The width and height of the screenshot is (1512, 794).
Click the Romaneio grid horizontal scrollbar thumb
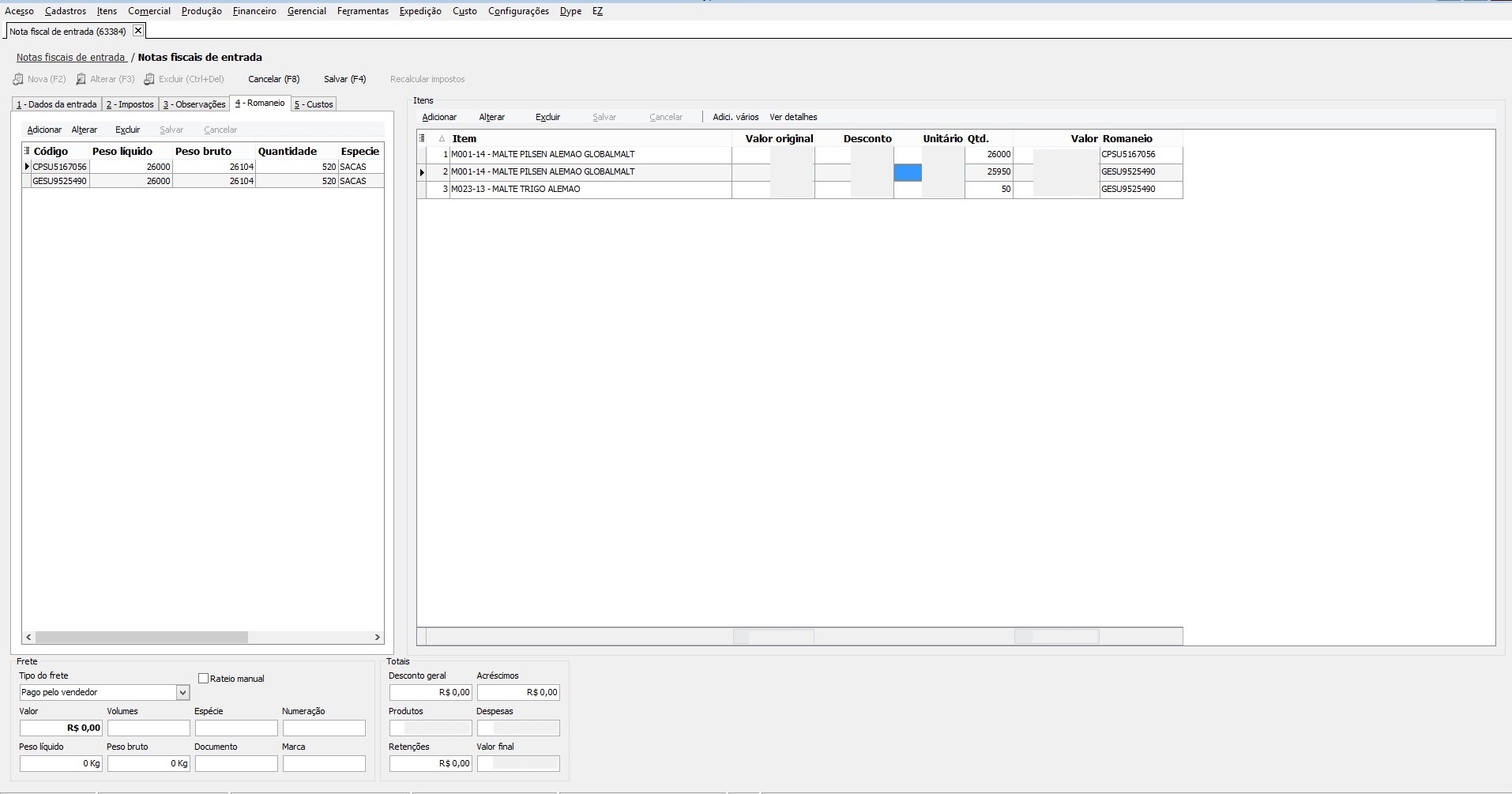pyautogui.click(x=141, y=637)
